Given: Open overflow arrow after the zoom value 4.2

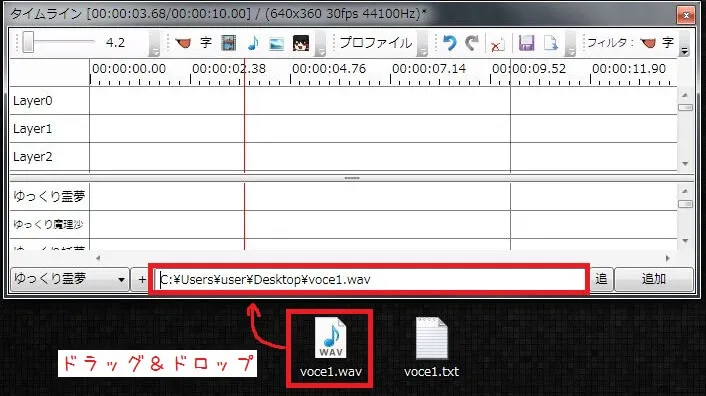Looking at the screenshot, I should 154,44.
